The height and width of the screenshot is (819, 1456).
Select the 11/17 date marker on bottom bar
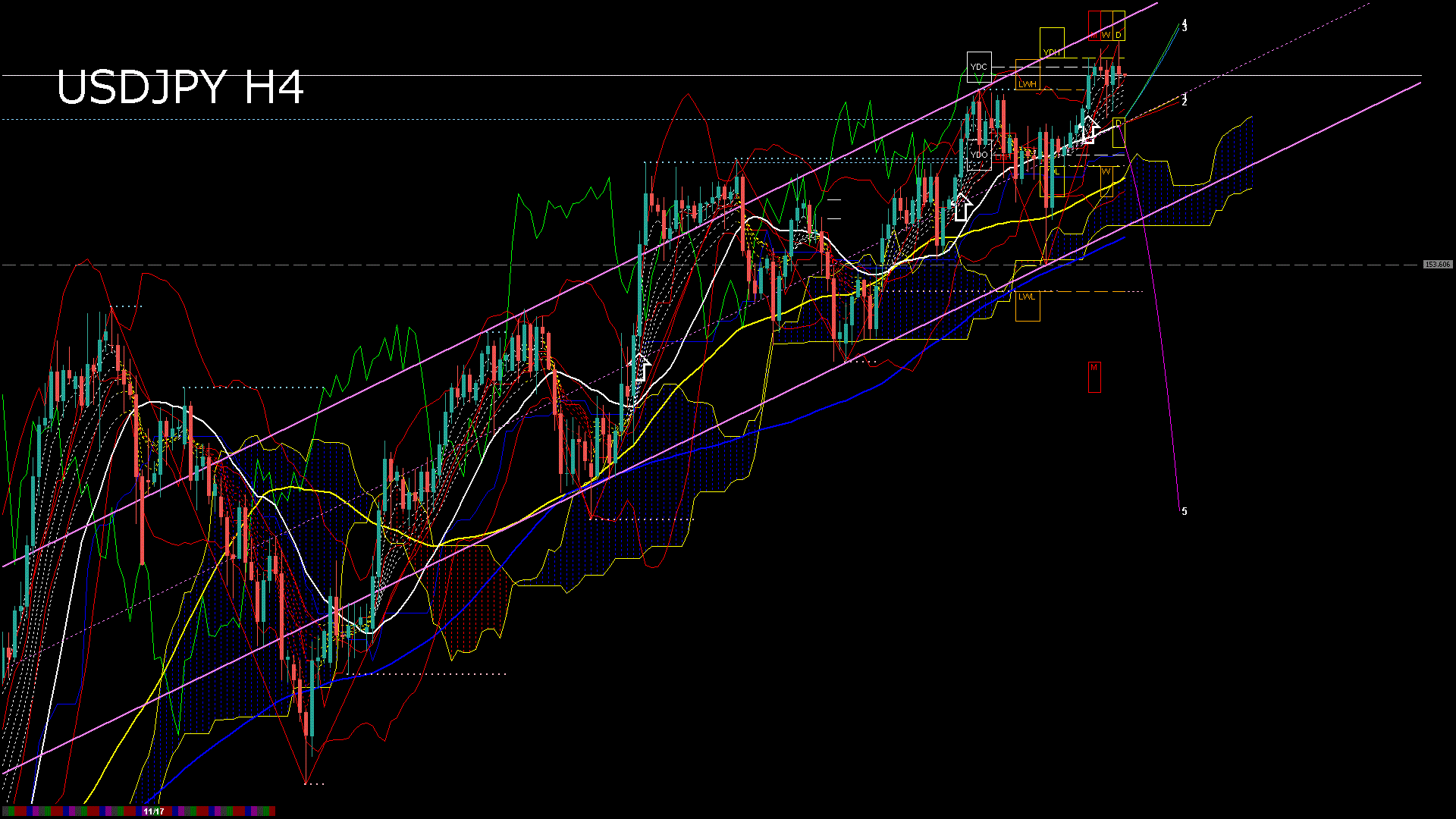155,811
